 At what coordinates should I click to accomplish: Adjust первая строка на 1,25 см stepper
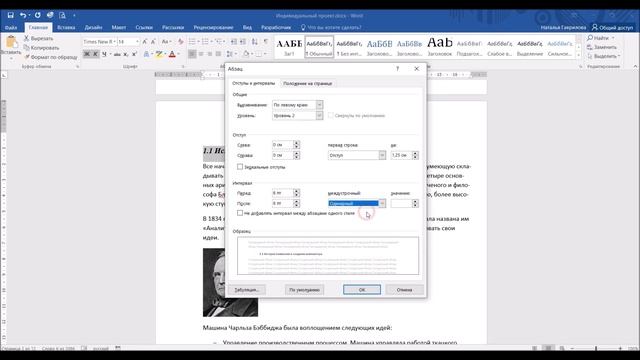point(415,155)
